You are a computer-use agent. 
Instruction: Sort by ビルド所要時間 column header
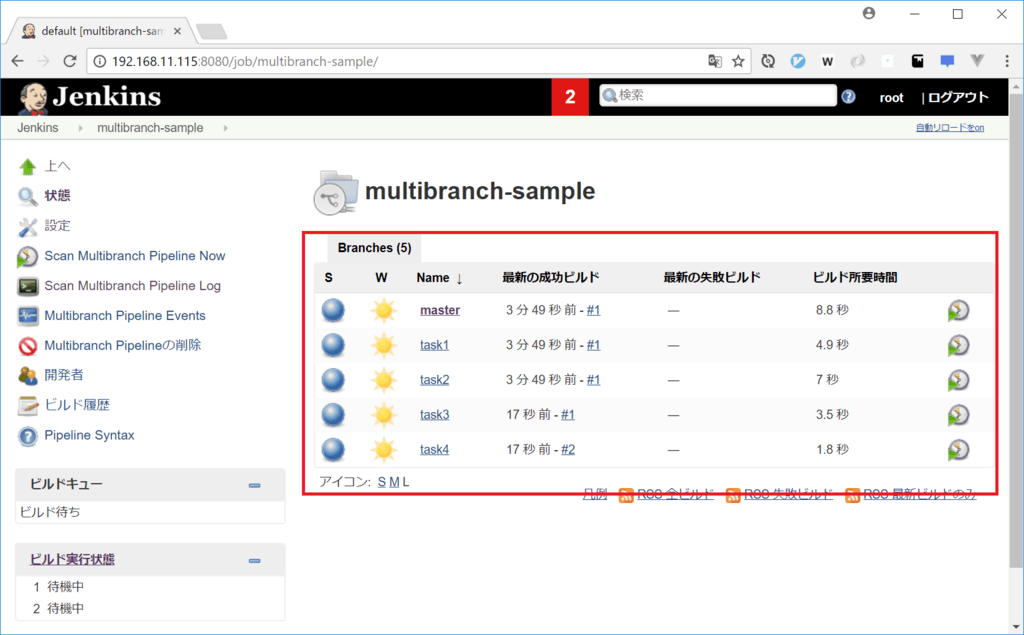tap(855, 278)
